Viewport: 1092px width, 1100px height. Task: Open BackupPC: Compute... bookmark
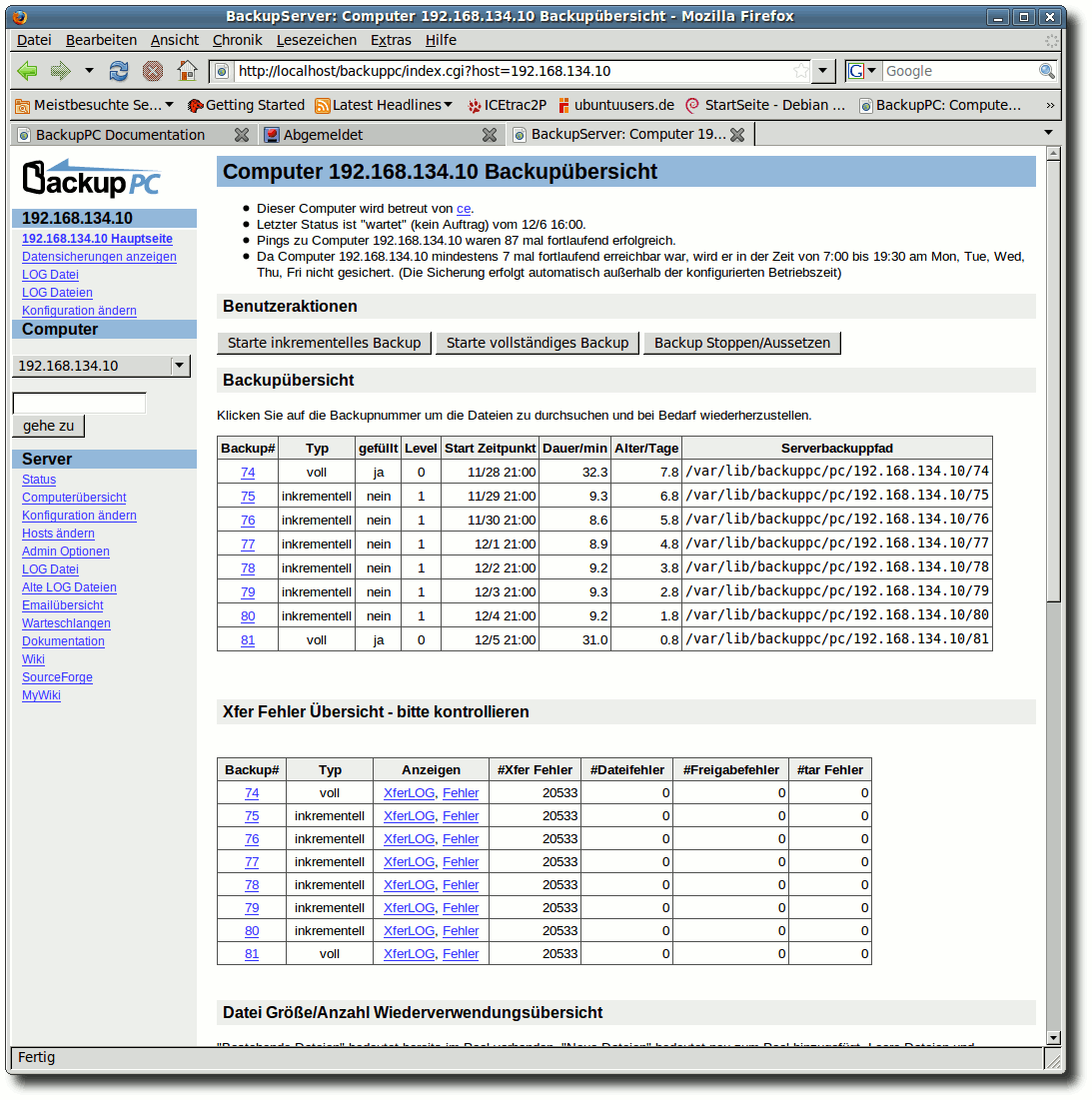[940, 105]
